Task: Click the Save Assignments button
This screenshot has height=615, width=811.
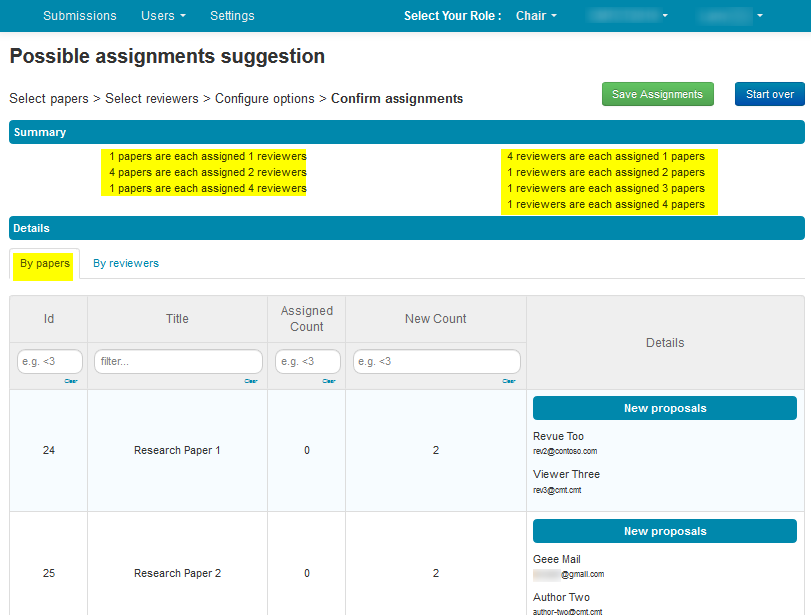Action: coord(657,94)
